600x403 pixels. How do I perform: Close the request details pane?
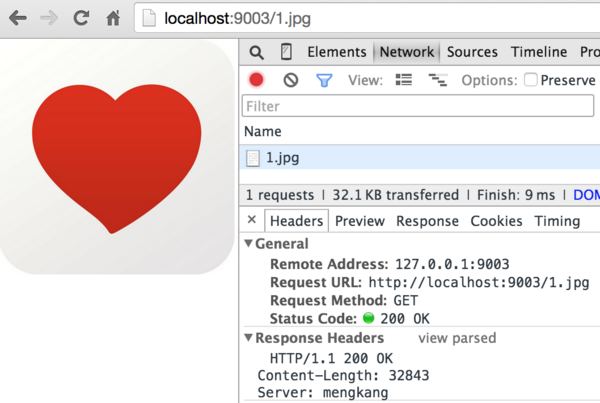click(252, 220)
